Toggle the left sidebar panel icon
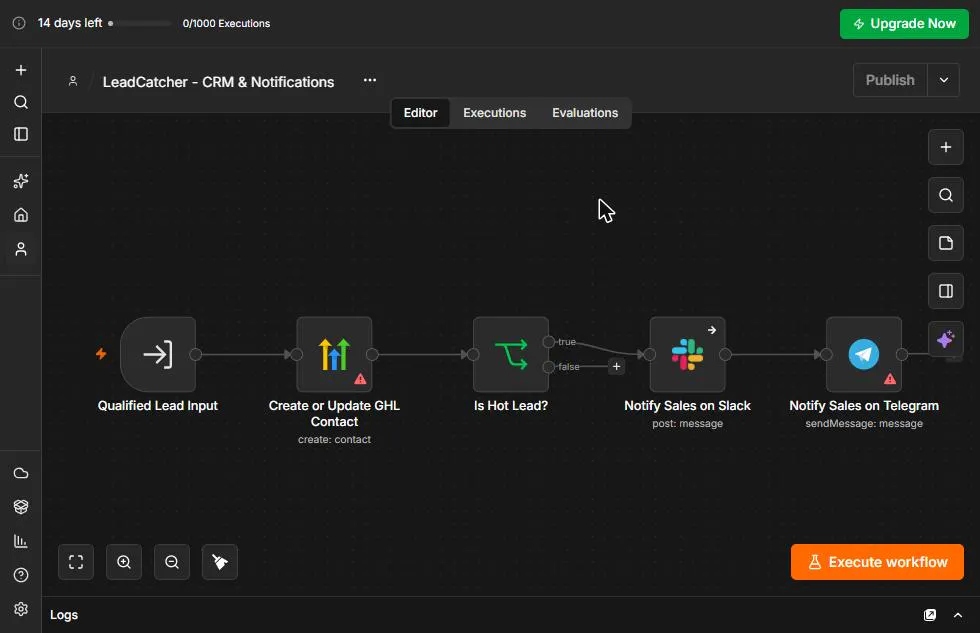The height and width of the screenshot is (633, 980). [21, 134]
